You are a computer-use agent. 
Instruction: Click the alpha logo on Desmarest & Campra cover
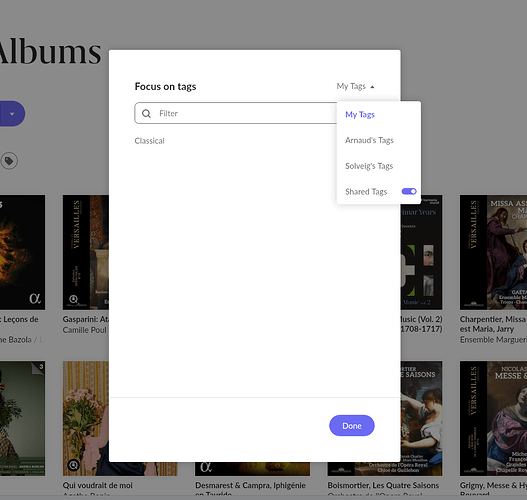coord(206,467)
